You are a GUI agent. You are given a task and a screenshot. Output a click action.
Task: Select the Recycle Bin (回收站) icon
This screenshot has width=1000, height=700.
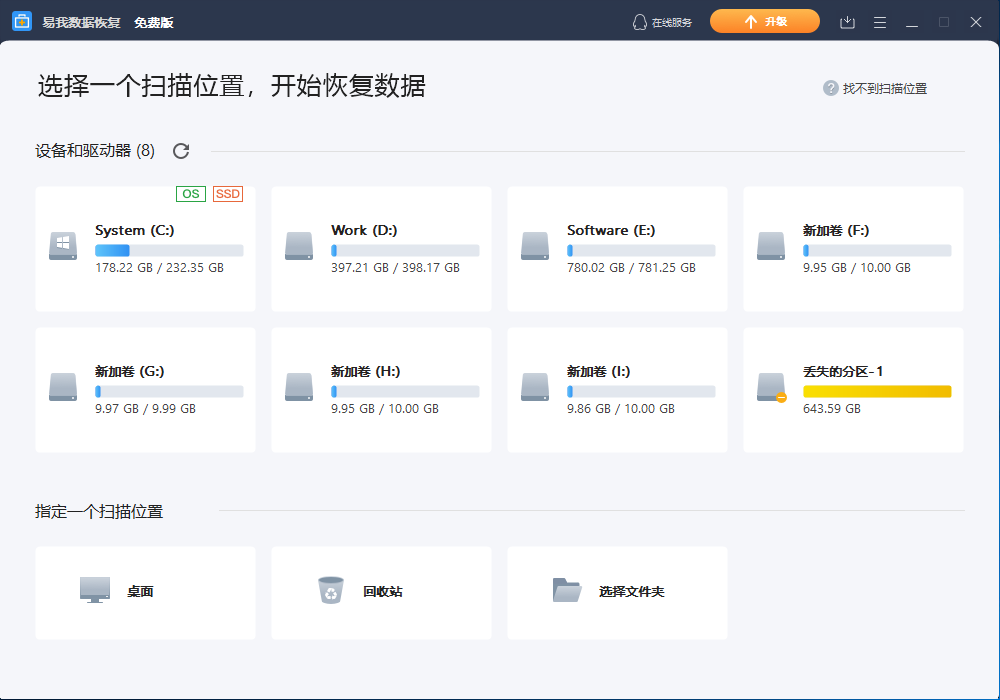(x=331, y=590)
